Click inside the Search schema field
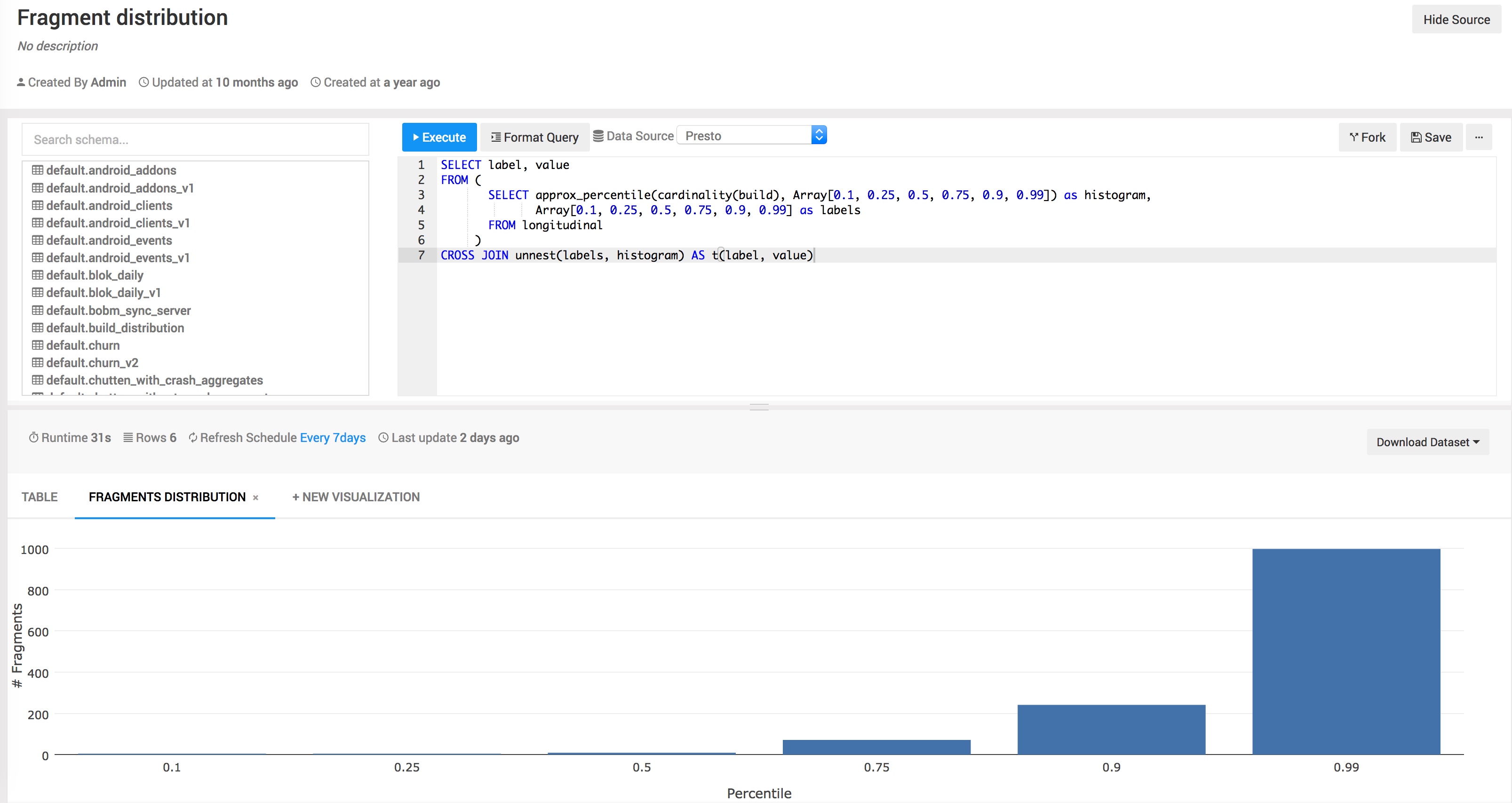The height and width of the screenshot is (803, 1512). pyautogui.click(x=195, y=139)
